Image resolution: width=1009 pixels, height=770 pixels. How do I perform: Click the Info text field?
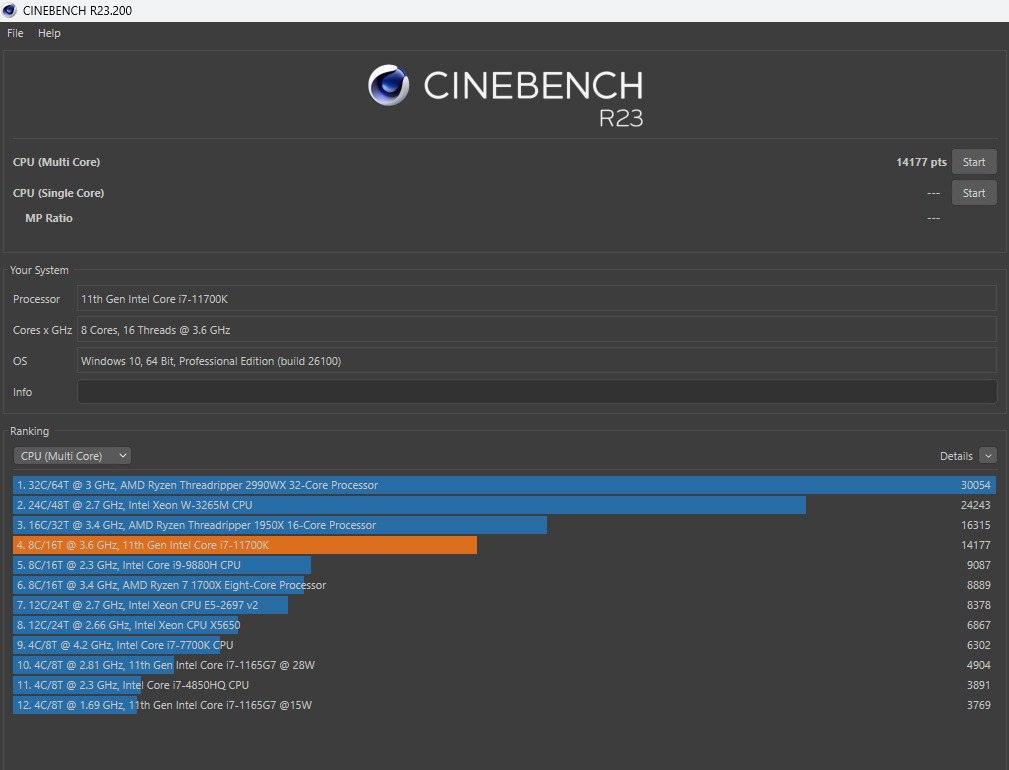(537, 392)
